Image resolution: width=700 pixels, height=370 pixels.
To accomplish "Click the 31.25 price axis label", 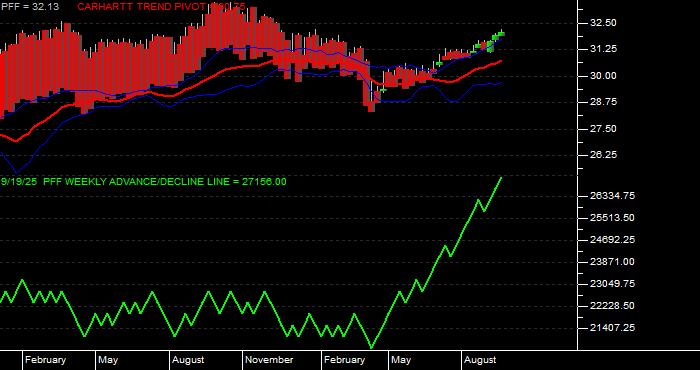I will click(603, 49).
